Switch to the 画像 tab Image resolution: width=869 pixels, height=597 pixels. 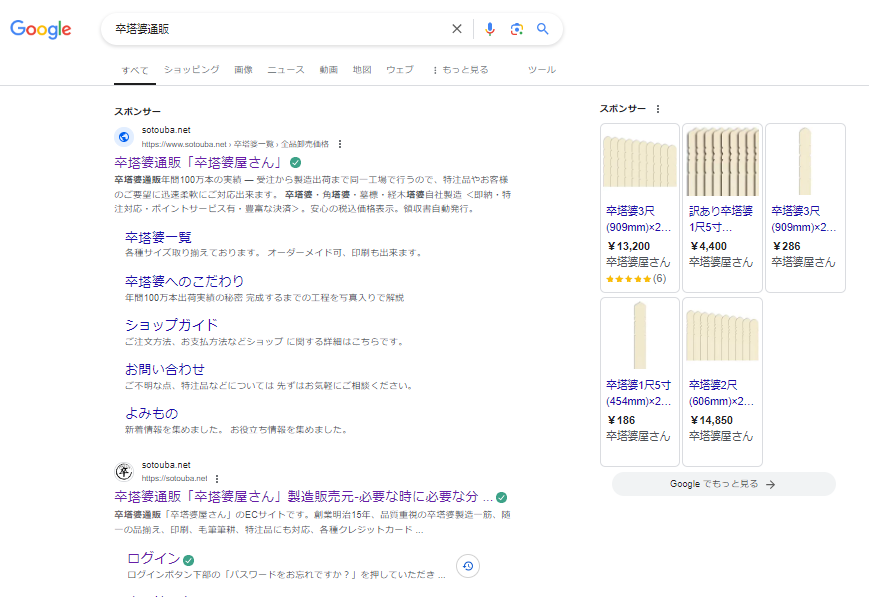coord(243,70)
